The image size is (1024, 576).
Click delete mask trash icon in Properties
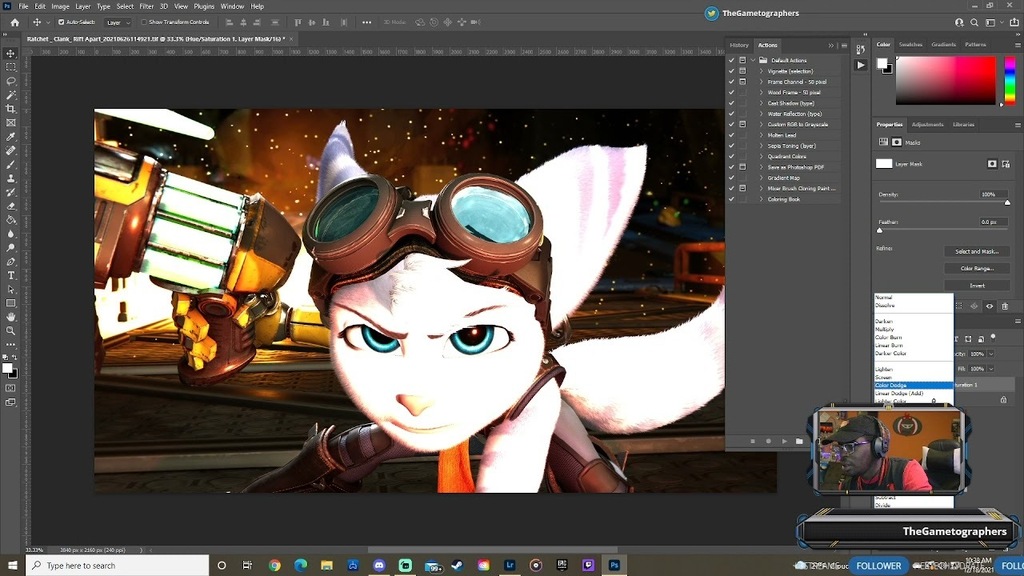1004,306
